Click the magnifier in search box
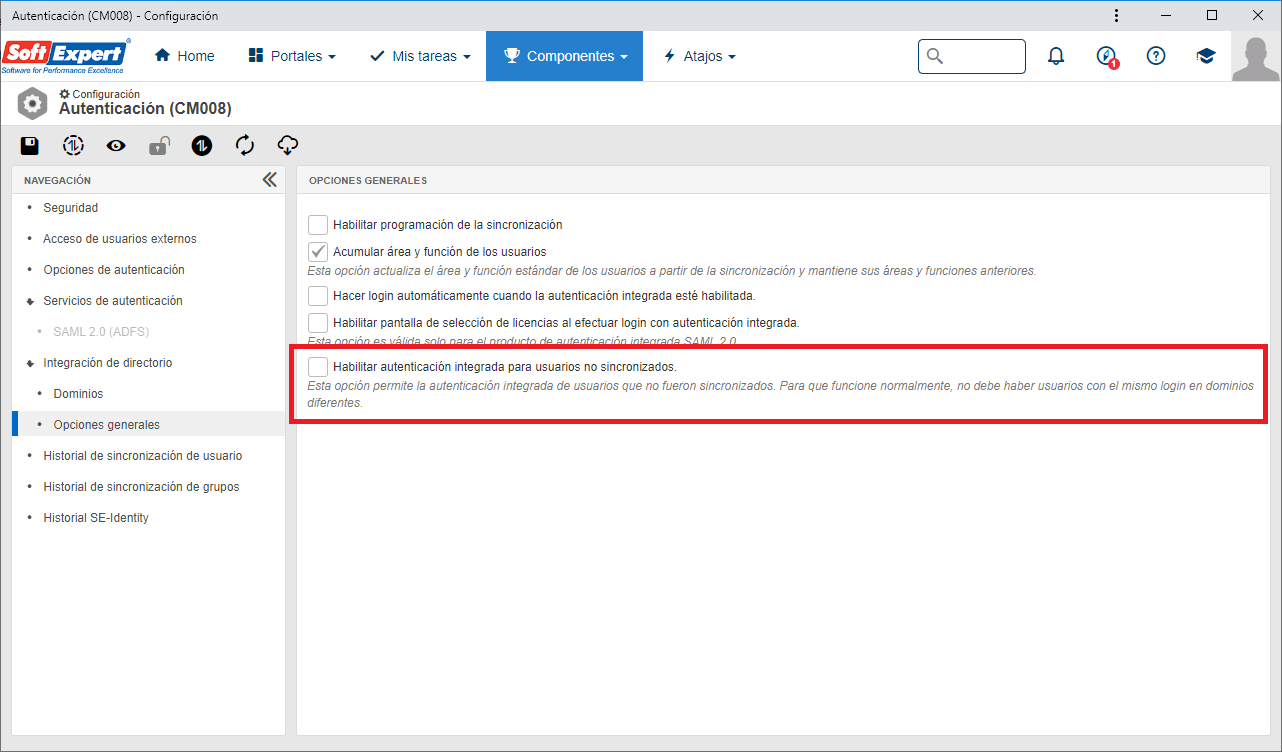Screen dimensions: 1282x752 tap(935, 56)
